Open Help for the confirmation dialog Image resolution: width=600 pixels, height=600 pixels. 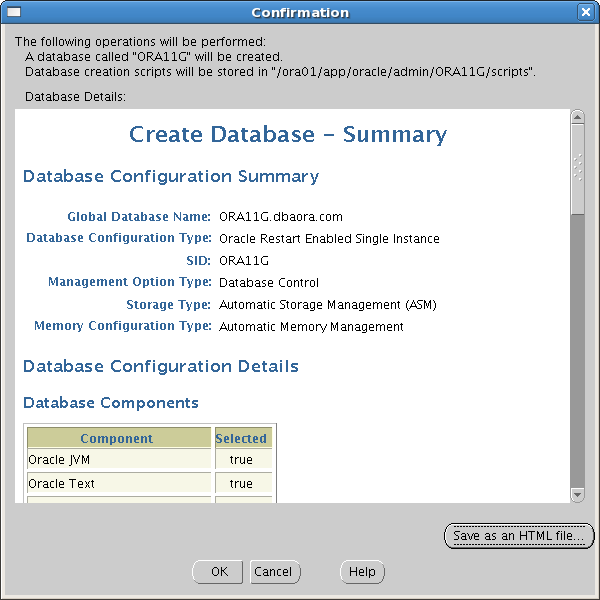point(362,572)
